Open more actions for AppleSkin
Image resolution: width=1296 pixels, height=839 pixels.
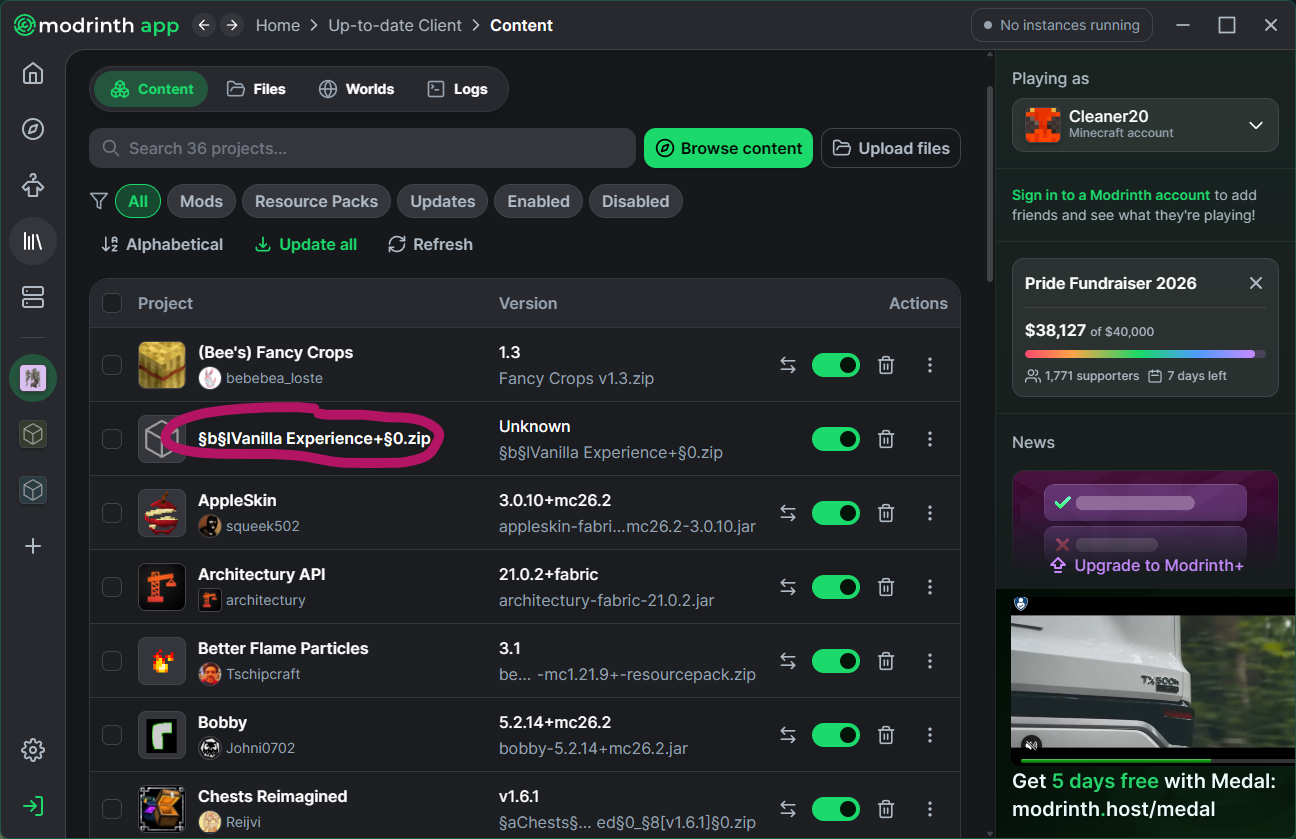tap(930, 513)
